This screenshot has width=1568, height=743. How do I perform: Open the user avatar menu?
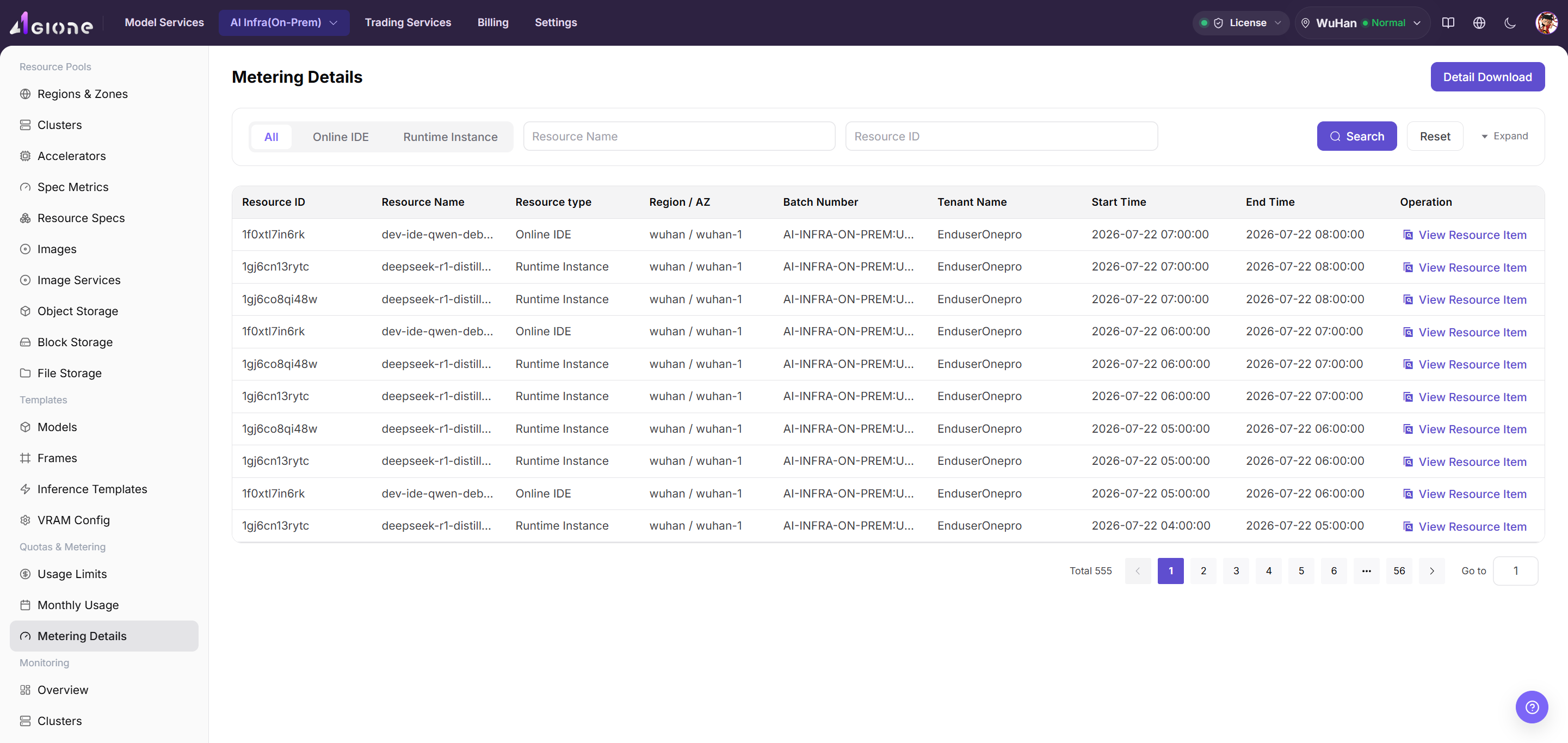1546,22
